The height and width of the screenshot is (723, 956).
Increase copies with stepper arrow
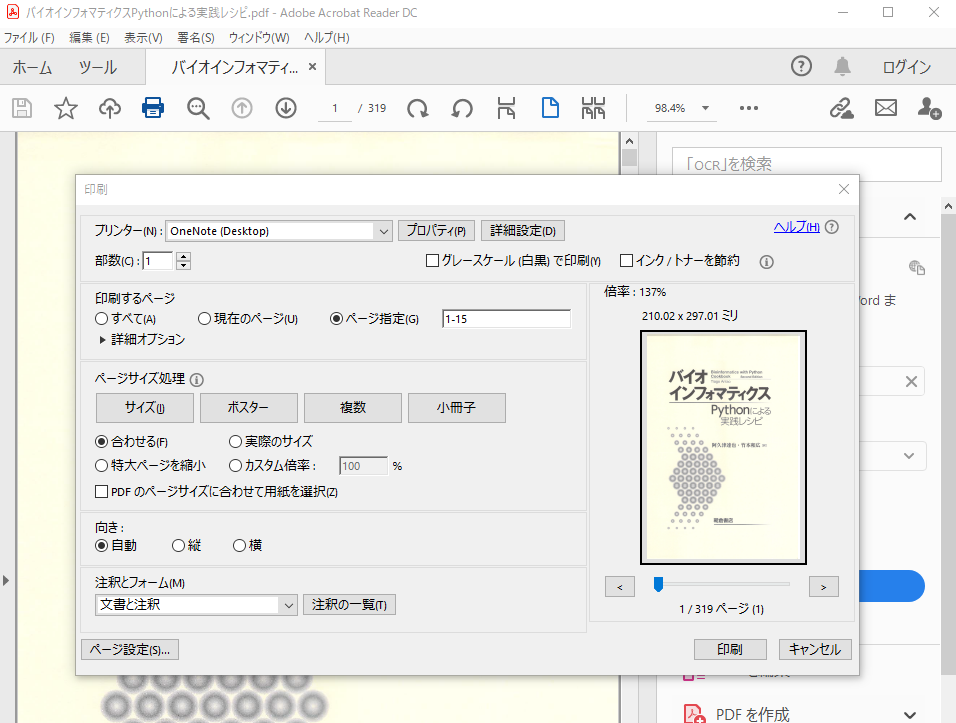[184, 256]
